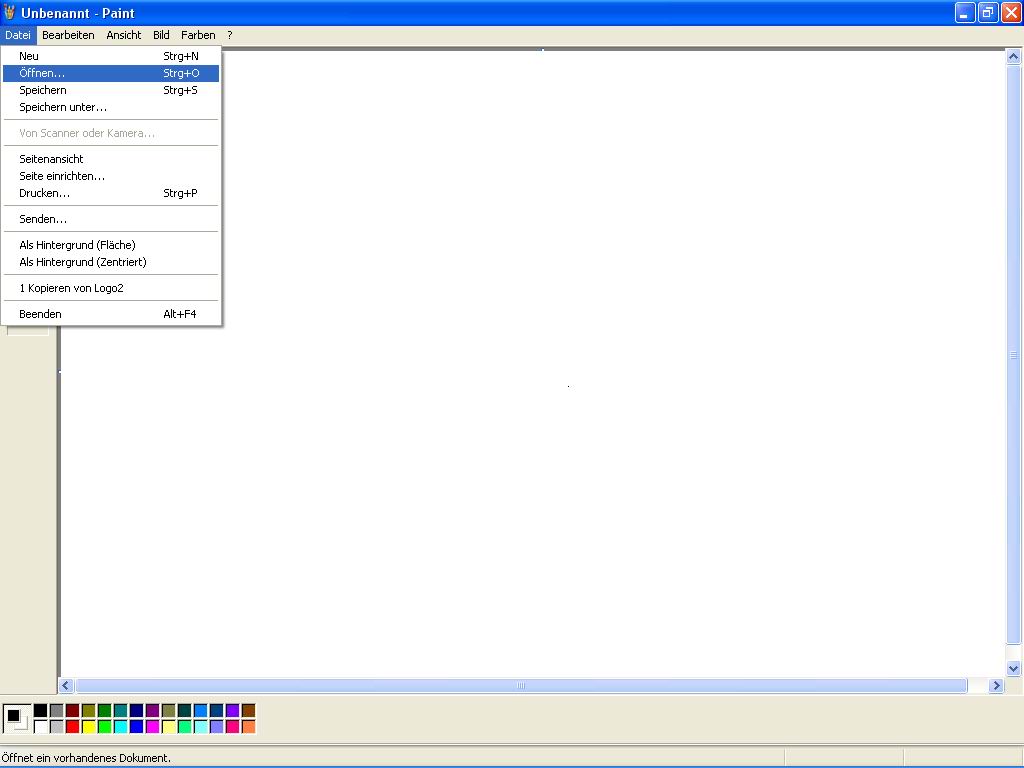
Task: Select the orange swatch at palette end
Action: click(x=248, y=727)
